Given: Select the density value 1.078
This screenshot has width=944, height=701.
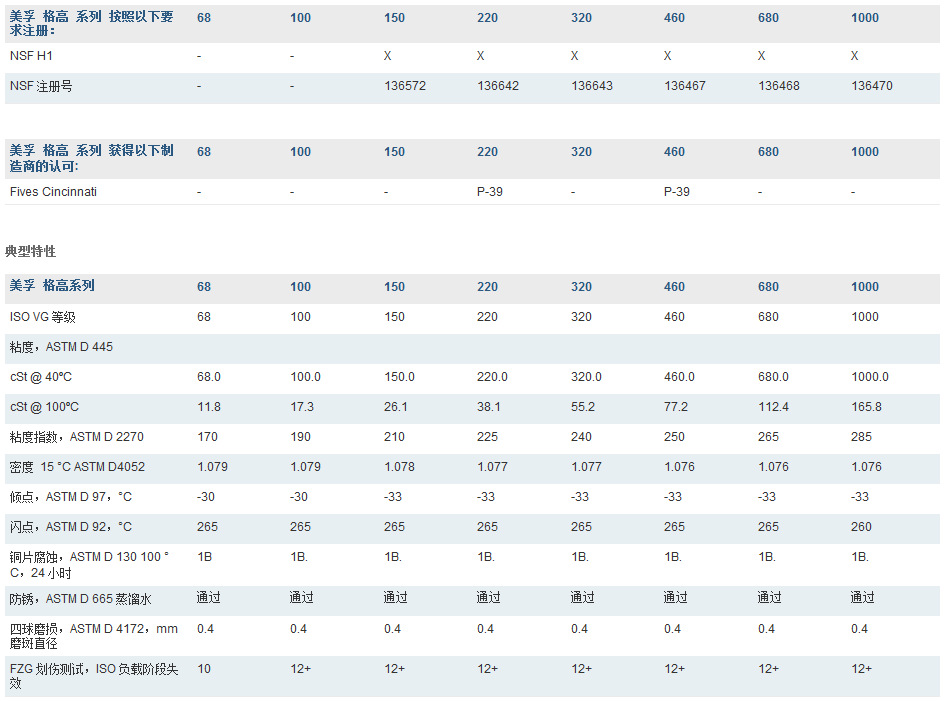Looking at the screenshot, I should click(x=399, y=467).
